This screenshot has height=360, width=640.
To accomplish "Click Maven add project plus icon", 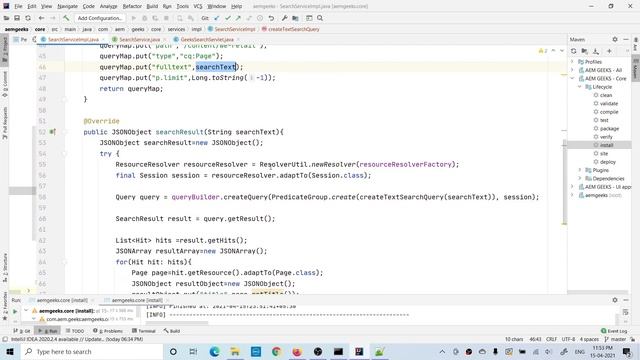I will pos(609,51).
